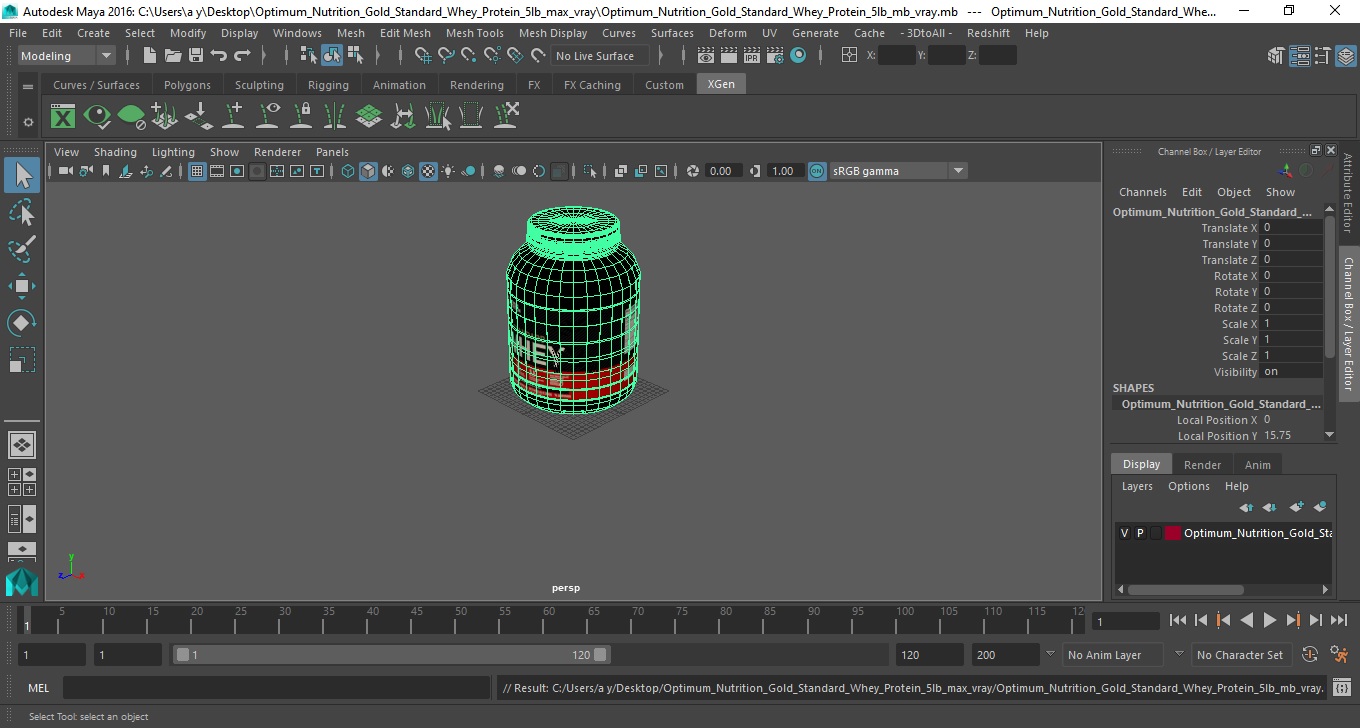Activate the Paint Selection tool
Screen dimensions: 1360x728
(22, 248)
